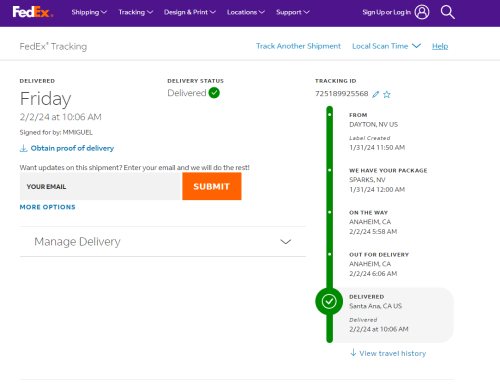Click 'SPARKS, NV' location text
The width and height of the screenshot is (500, 391).
(x=367, y=180)
